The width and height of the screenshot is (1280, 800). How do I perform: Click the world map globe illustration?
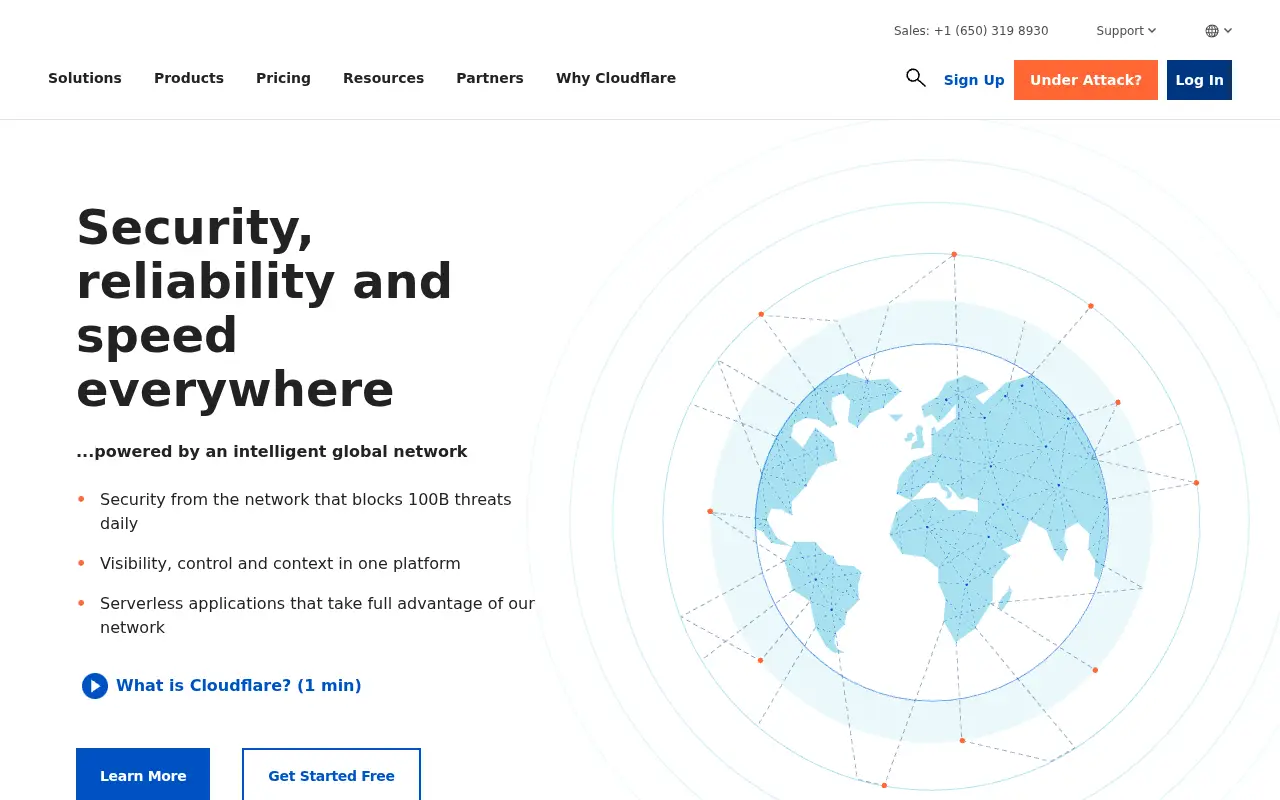pos(932,520)
